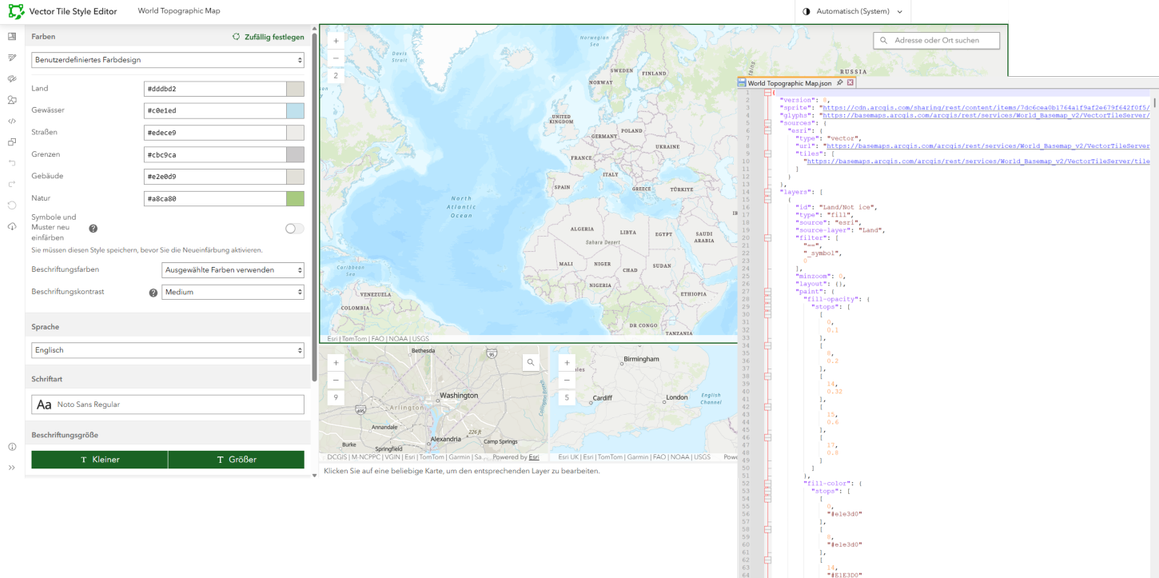
Task: Collapse the "tiles" fold marker in JSON
Action: pos(767,154)
